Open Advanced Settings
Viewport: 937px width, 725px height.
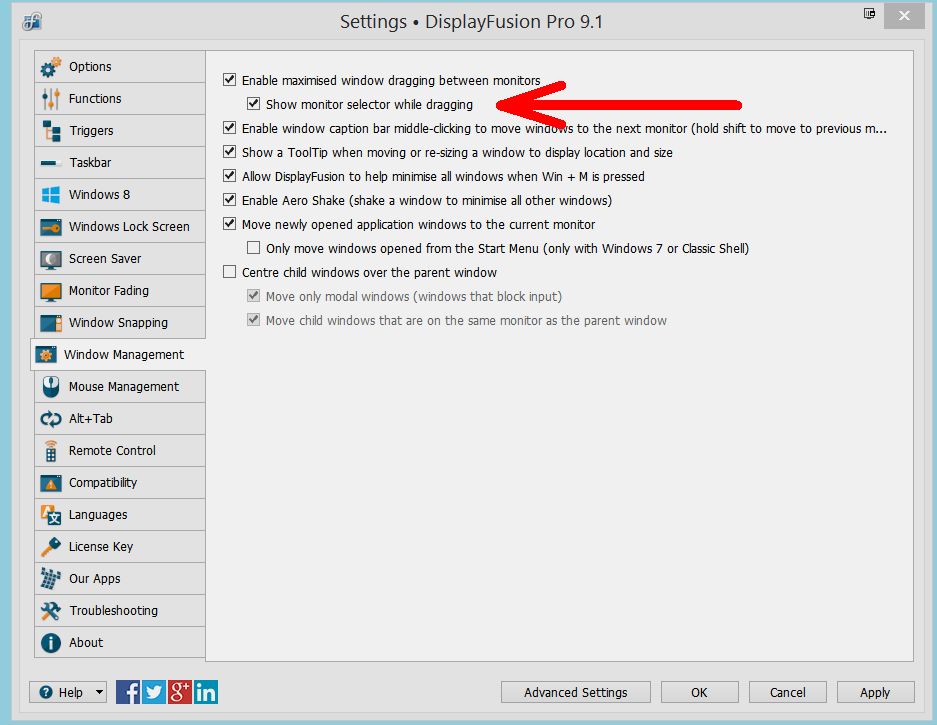[x=576, y=692]
